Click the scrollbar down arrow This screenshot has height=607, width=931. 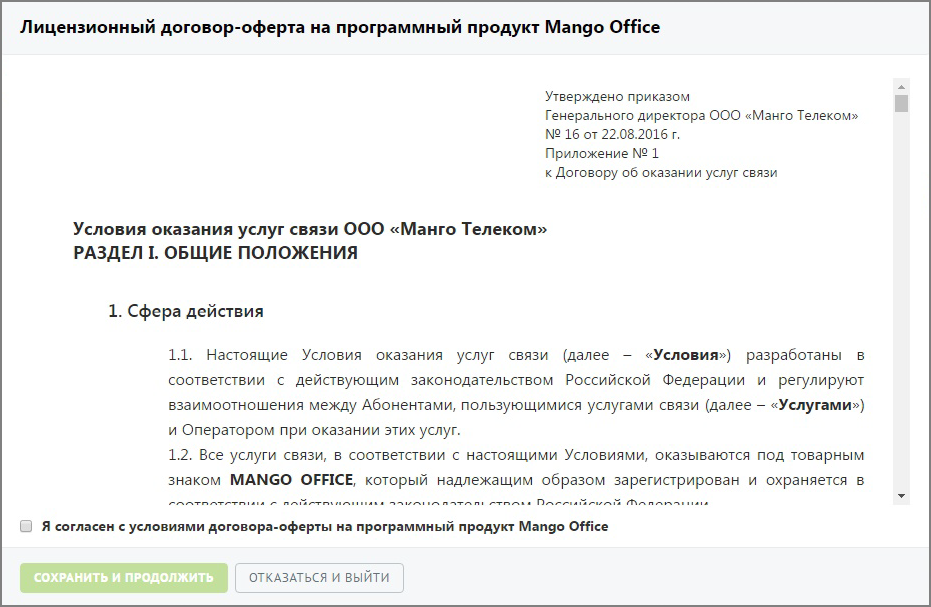(901, 495)
